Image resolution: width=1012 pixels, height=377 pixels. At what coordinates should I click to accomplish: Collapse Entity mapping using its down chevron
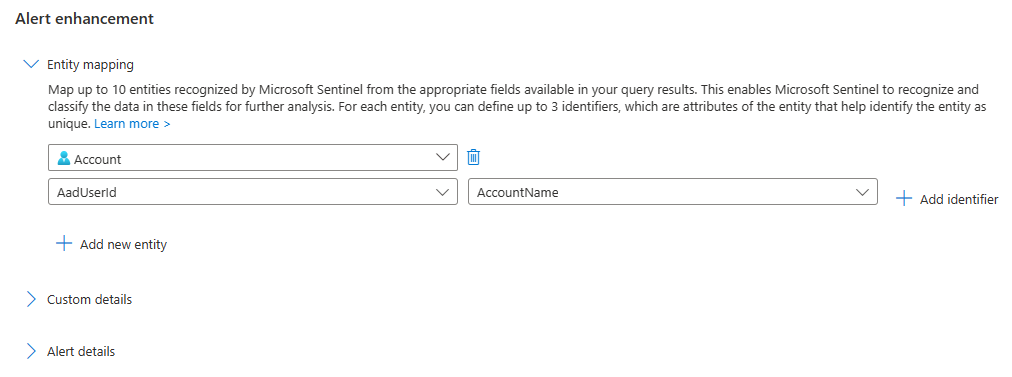(30, 64)
